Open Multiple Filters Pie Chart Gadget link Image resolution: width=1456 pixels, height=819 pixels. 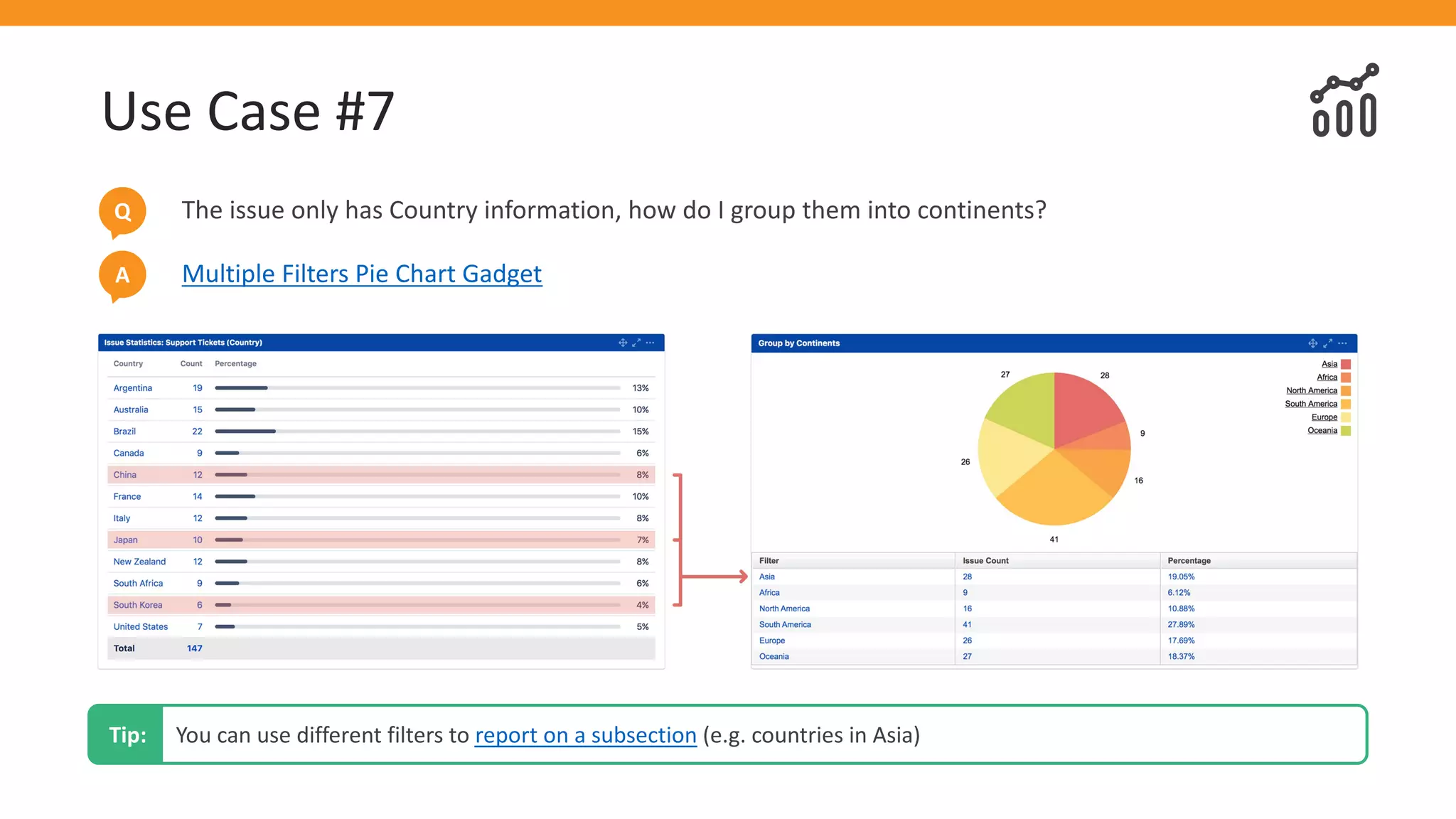tap(362, 274)
